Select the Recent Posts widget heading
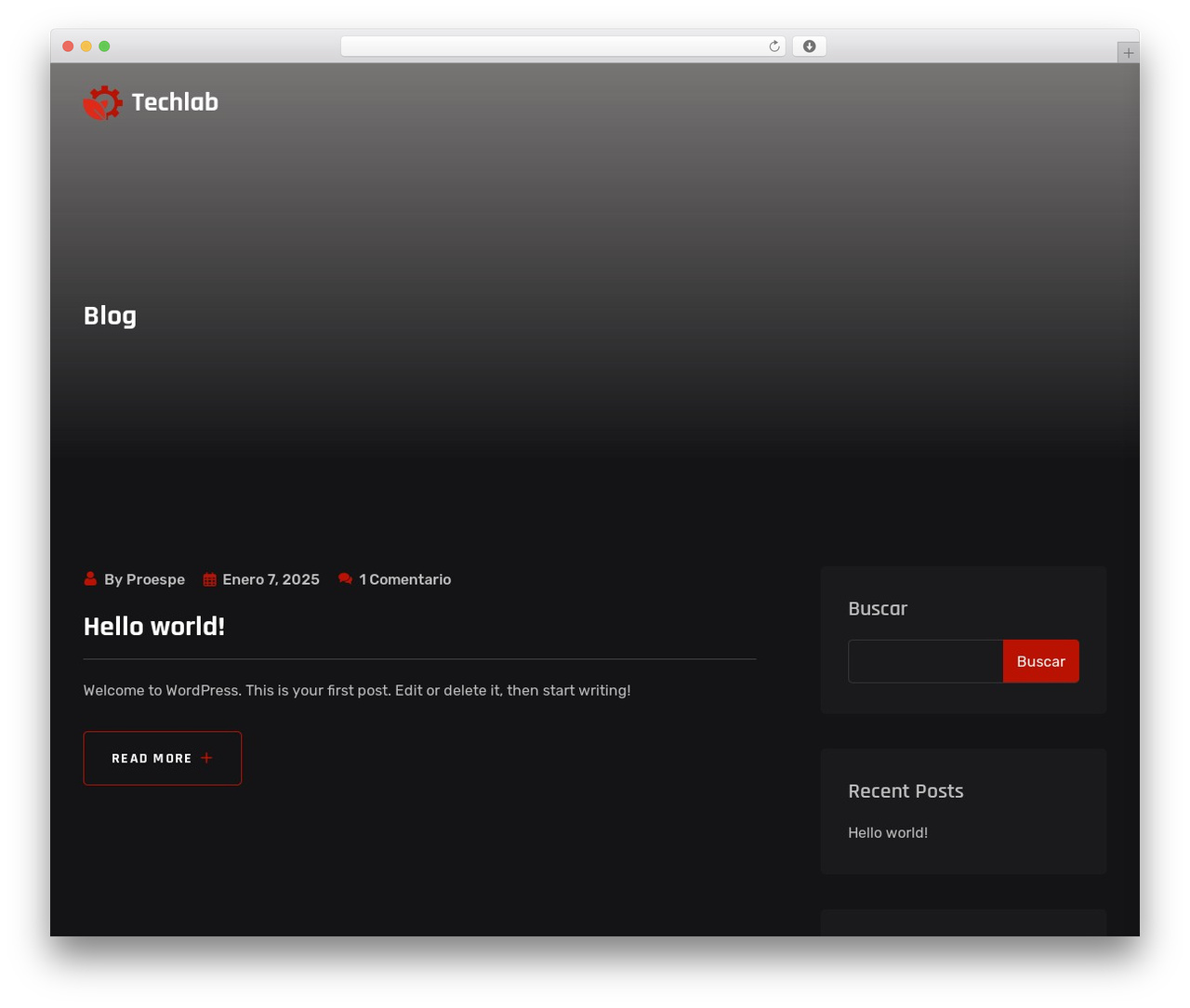This screenshot has width=1190, height=1008. 906,790
